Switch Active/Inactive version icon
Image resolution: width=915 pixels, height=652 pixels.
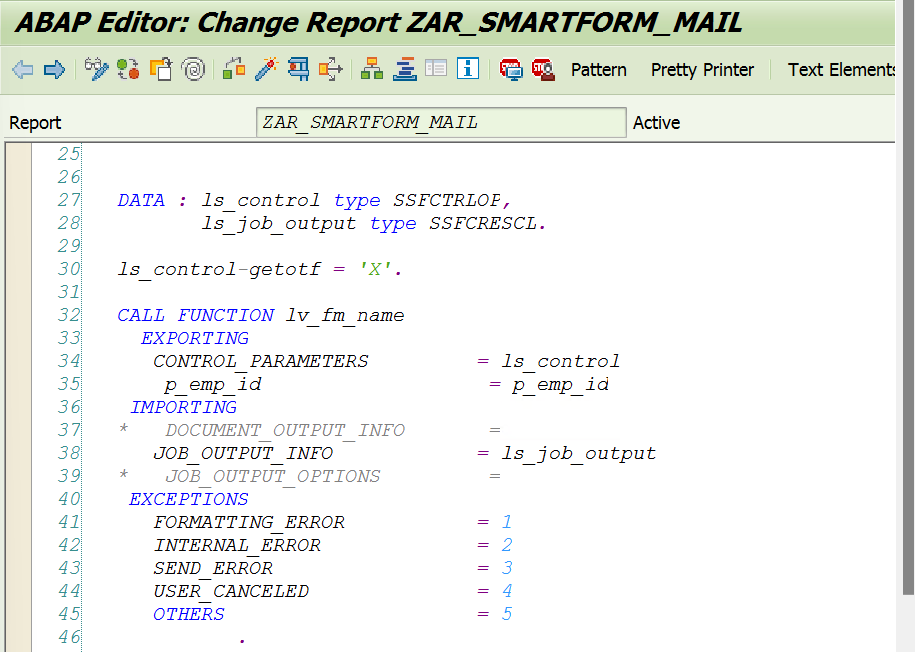click(x=128, y=69)
